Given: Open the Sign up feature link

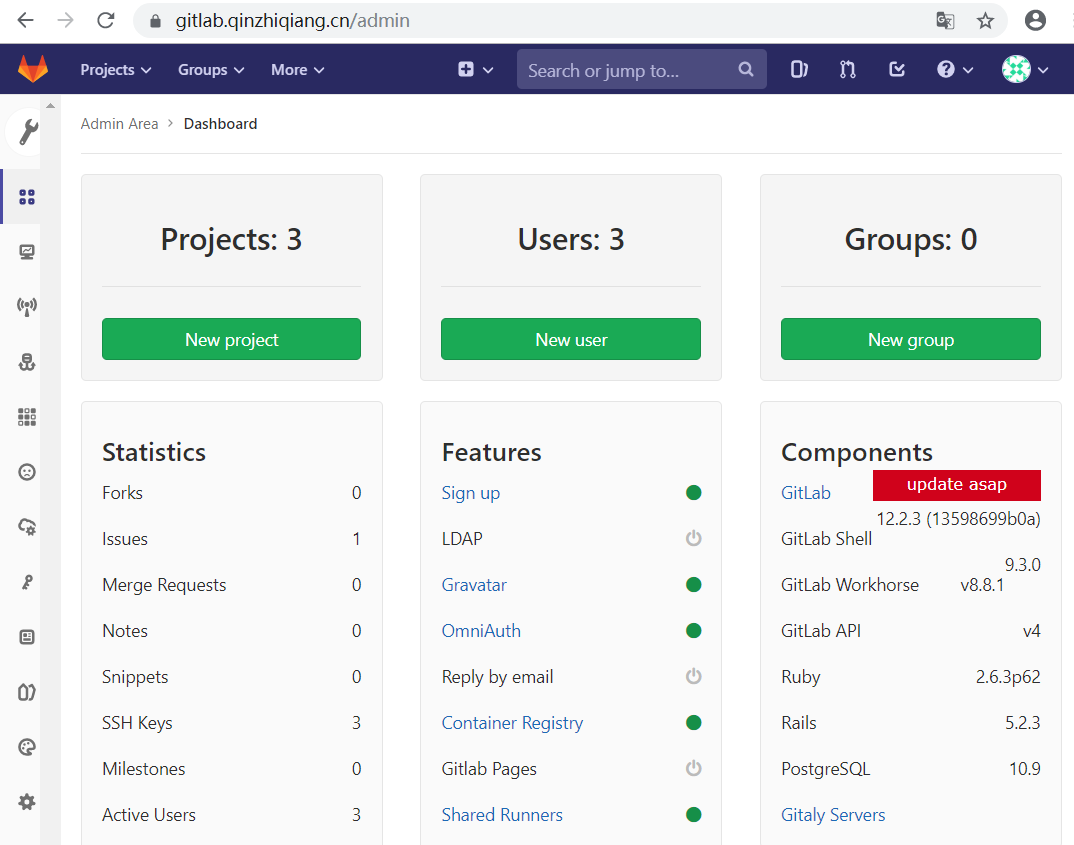Looking at the screenshot, I should click(x=471, y=493).
